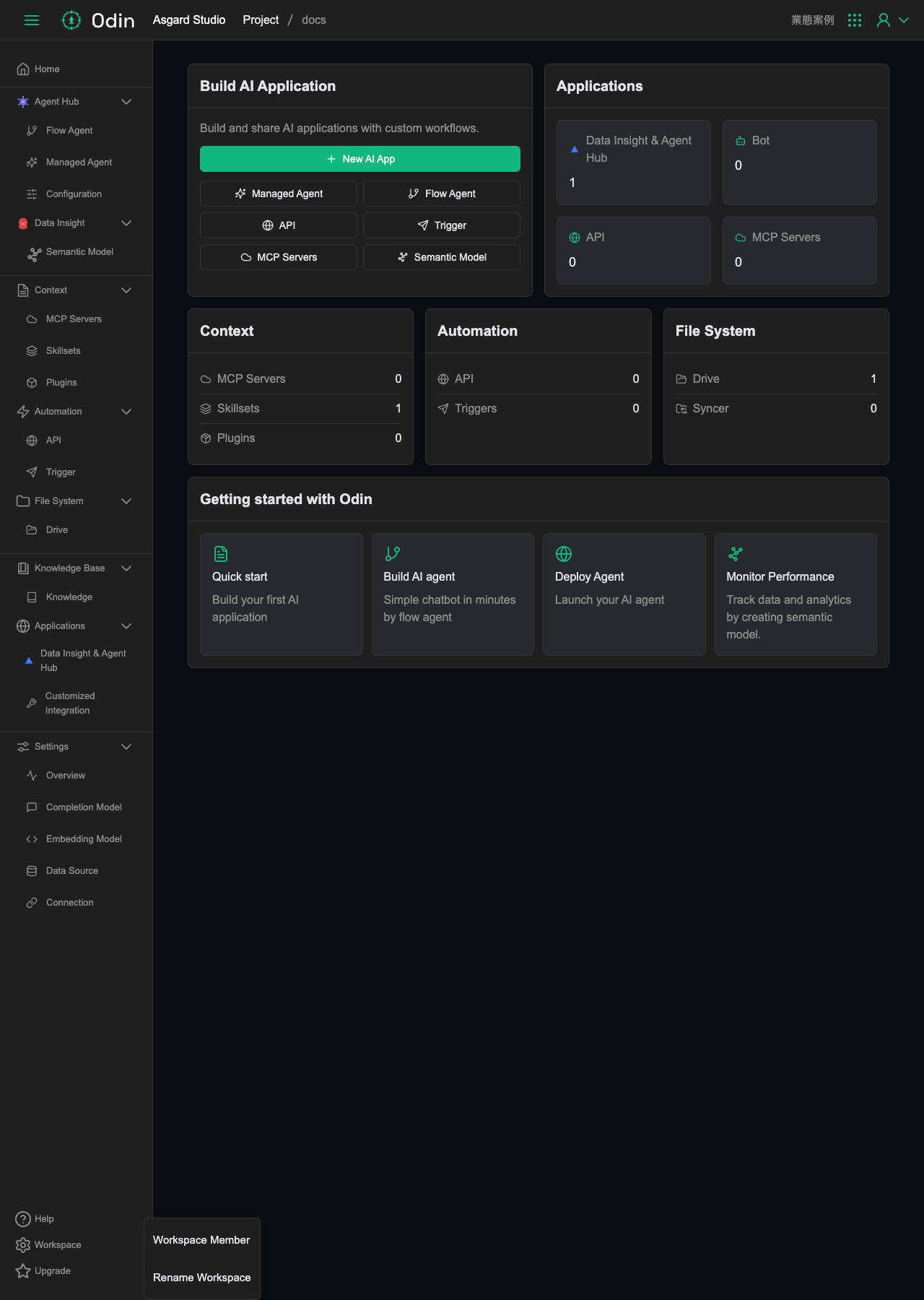Open the Deploy Agent card

click(624, 594)
